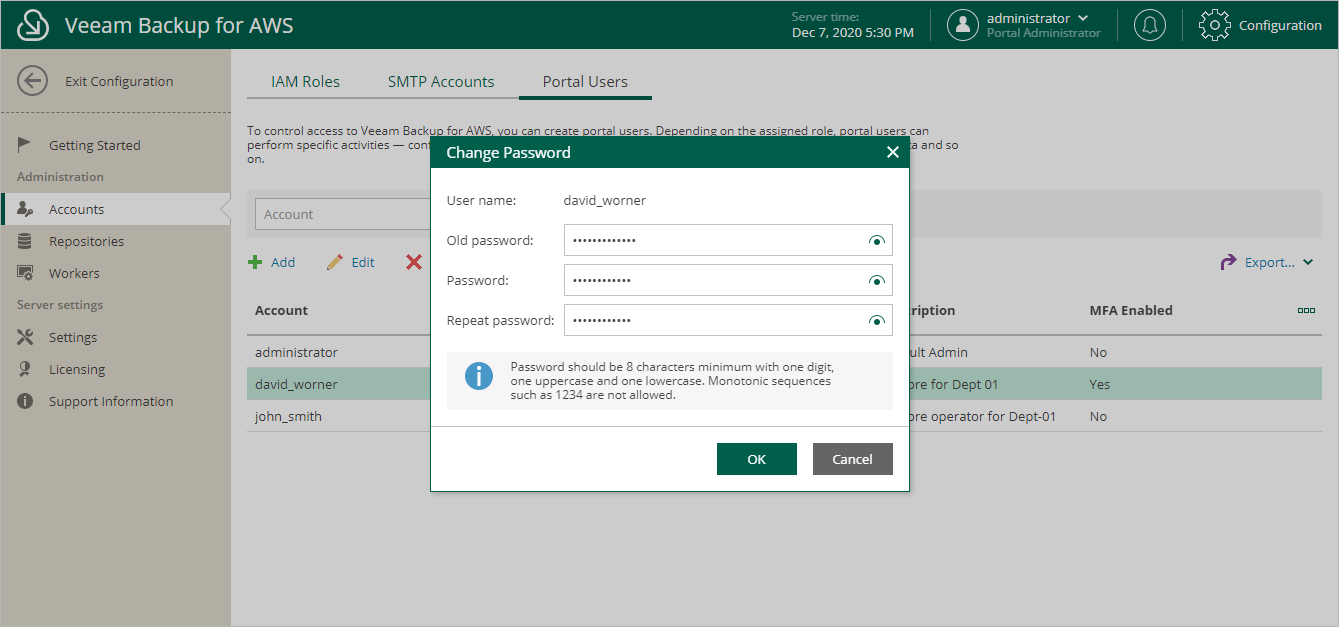Click the david_worner user name in dialog
This screenshot has height=627, width=1339.
tap(605, 200)
